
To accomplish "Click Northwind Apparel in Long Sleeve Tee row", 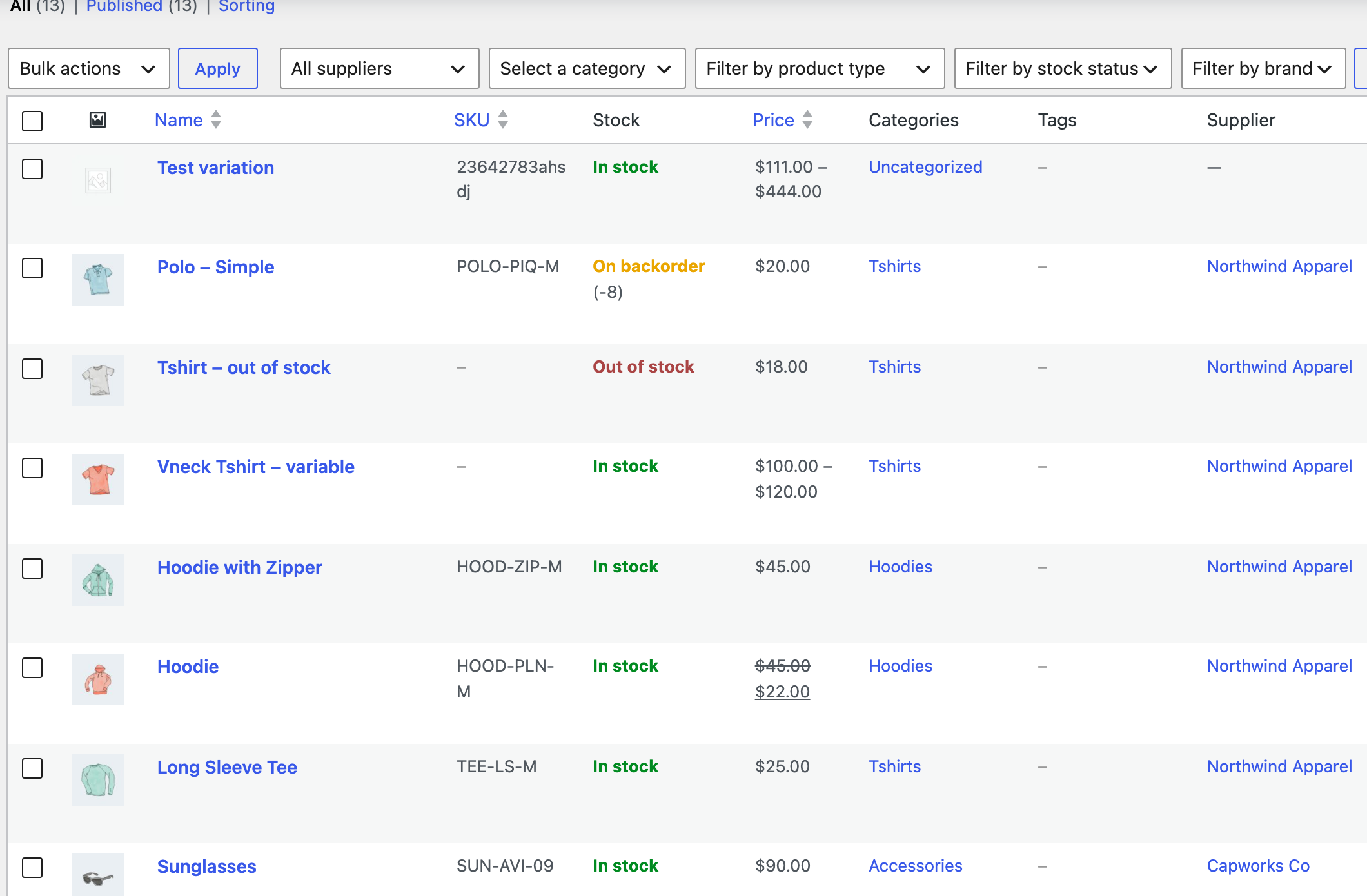I will [1280, 766].
